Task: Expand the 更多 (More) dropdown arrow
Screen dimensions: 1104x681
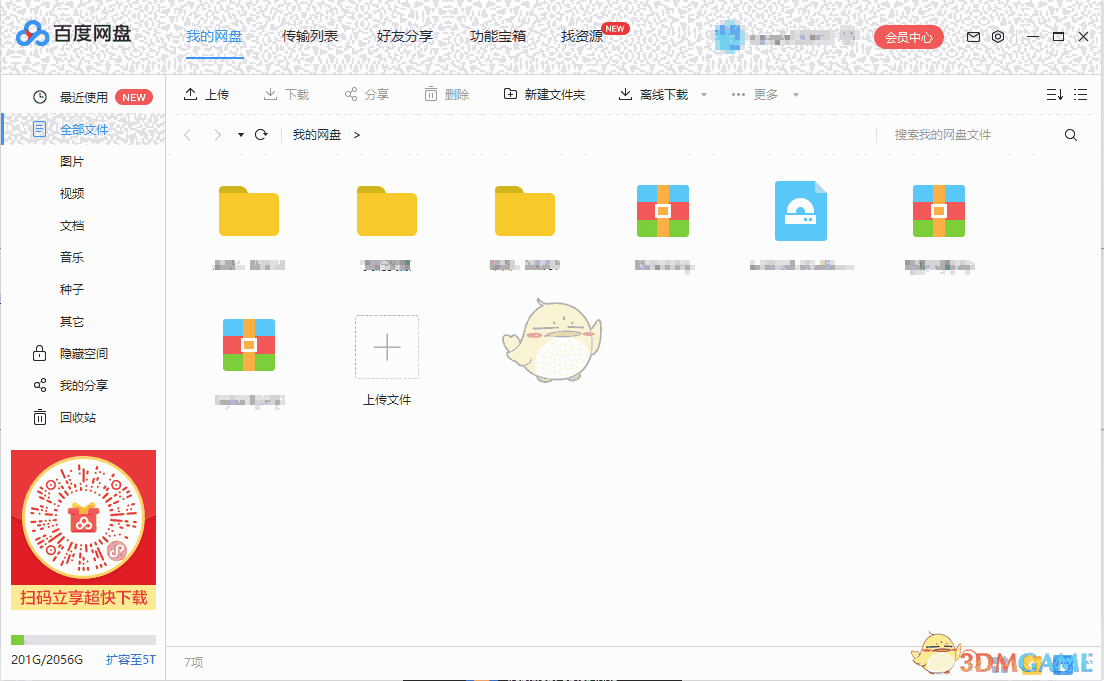Action: (x=796, y=94)
